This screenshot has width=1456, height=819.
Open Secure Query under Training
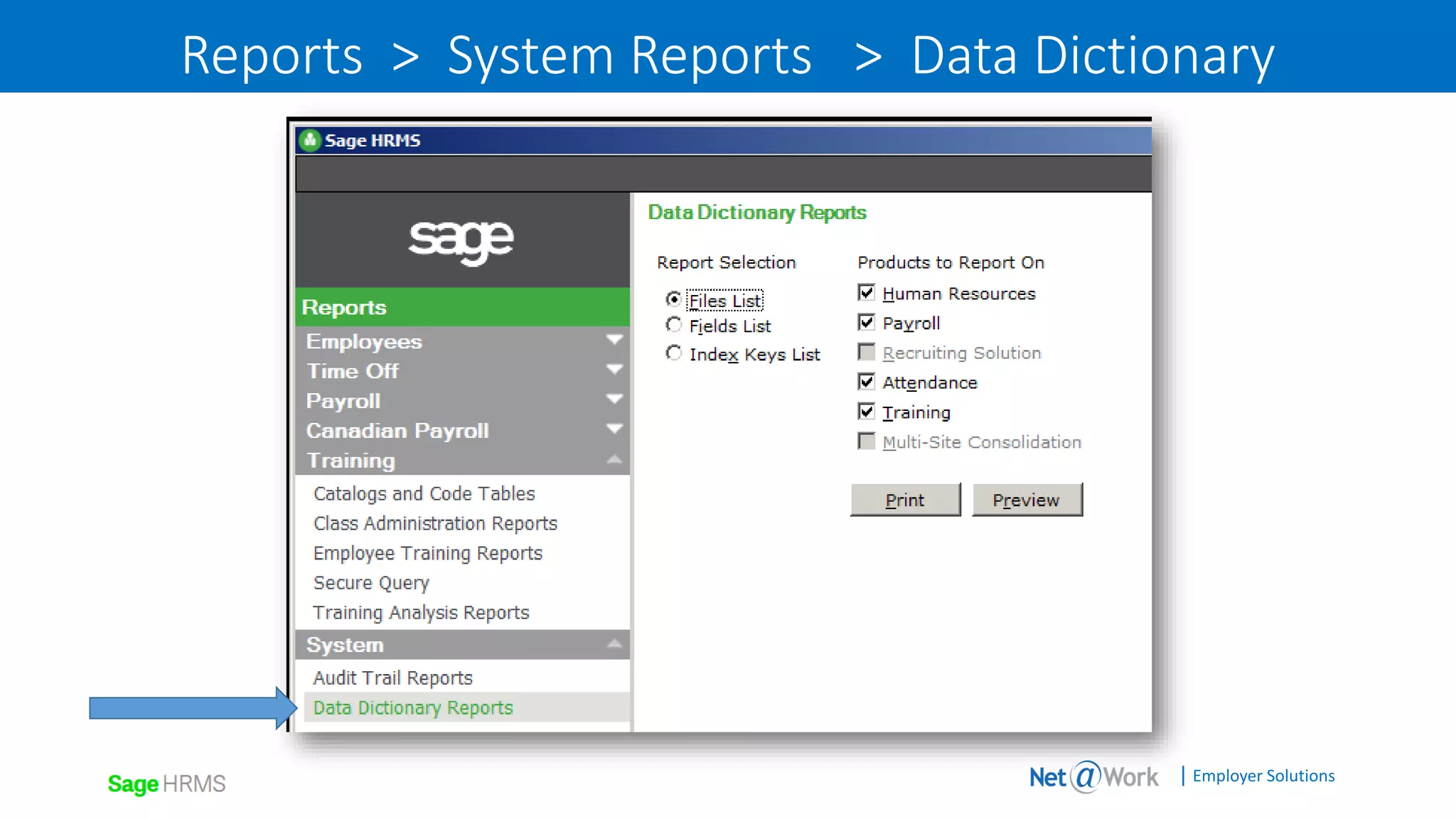click(x=371, y=583)
